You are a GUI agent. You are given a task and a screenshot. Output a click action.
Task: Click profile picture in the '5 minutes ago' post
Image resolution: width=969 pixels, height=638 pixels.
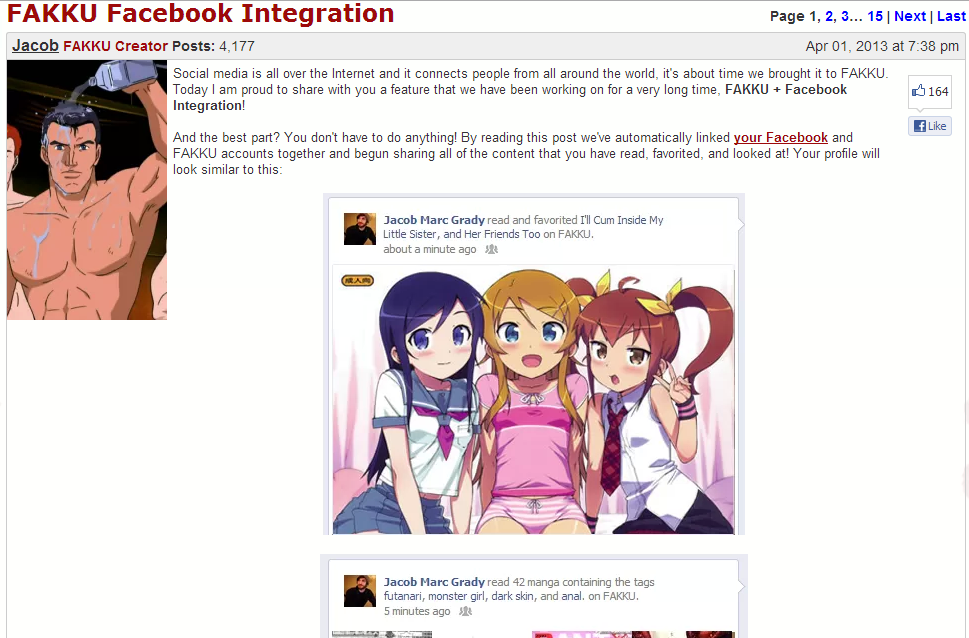click(360, 591)
